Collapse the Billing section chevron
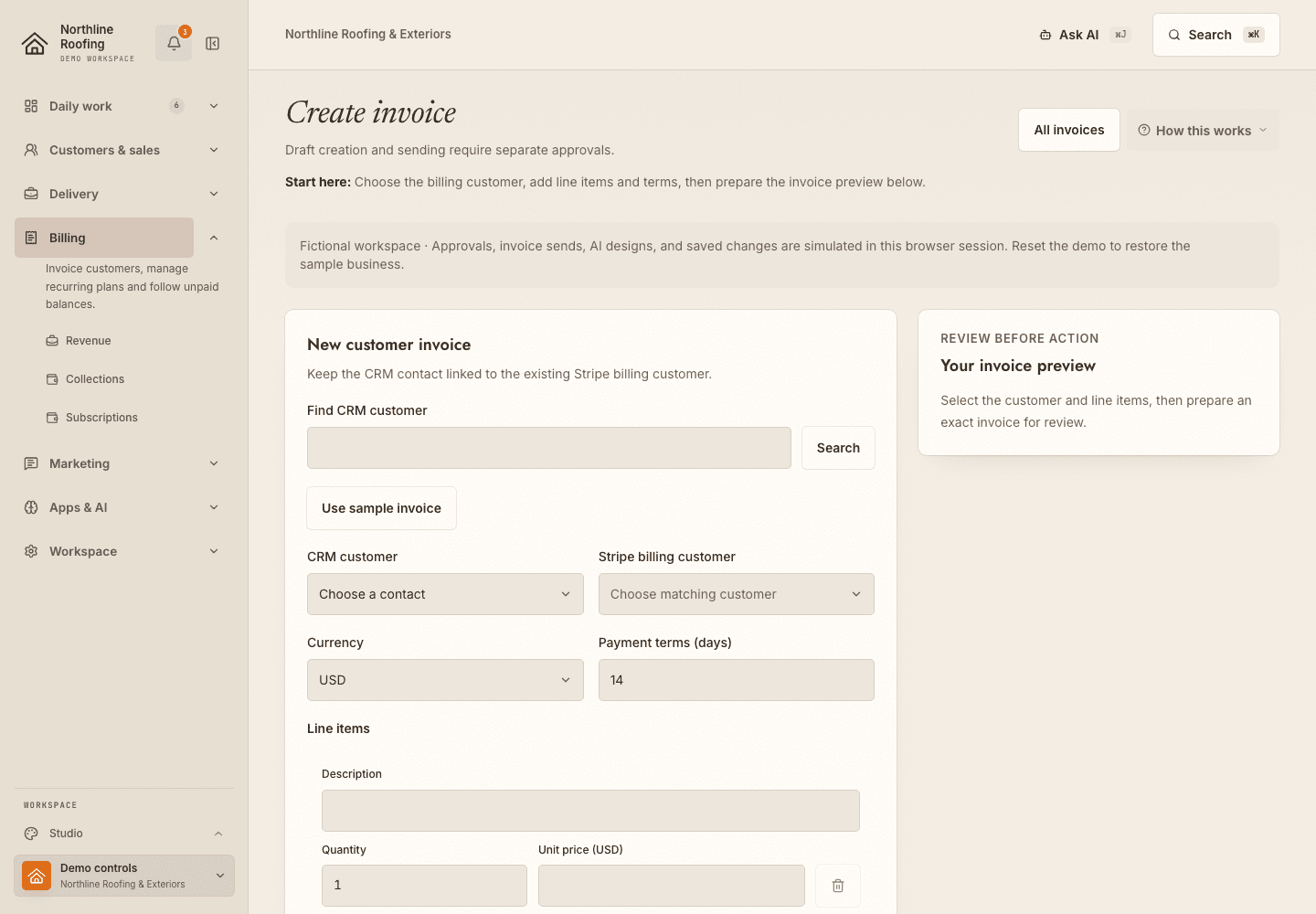 click(214, 238)
